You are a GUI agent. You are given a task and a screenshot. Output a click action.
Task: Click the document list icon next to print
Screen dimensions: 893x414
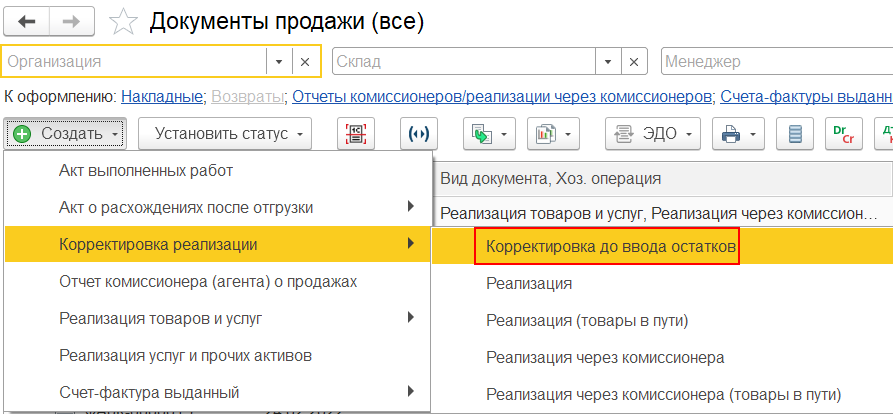click(x=796, y=133)
